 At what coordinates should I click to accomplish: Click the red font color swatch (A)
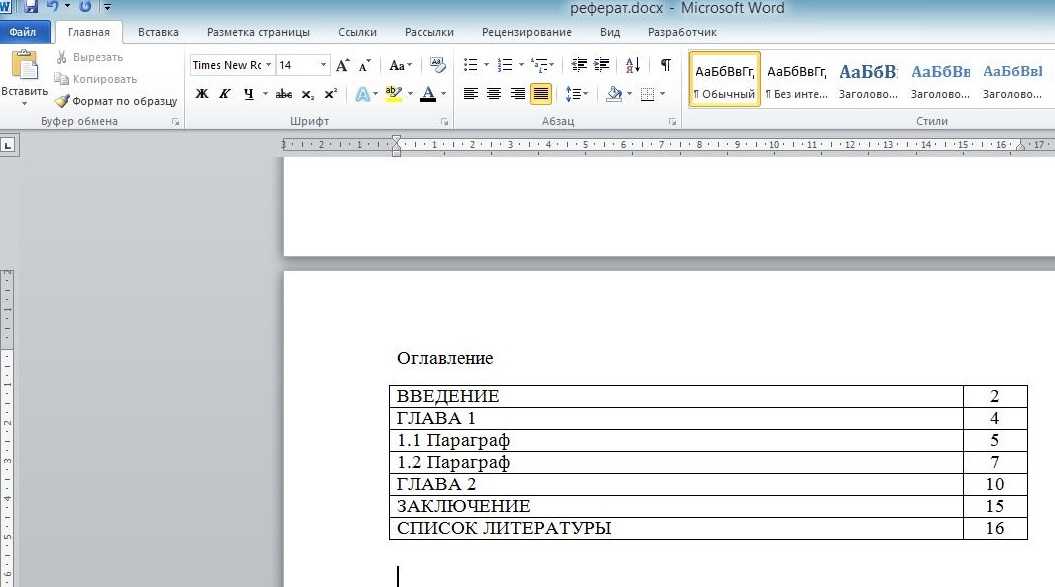[x=428, y=94]
